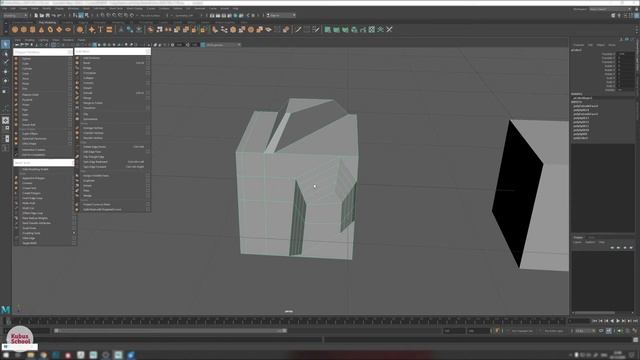Click the polygon cylinder shelf icon
This screenshot has height=360, width=640.
click(x=33, y=29)
